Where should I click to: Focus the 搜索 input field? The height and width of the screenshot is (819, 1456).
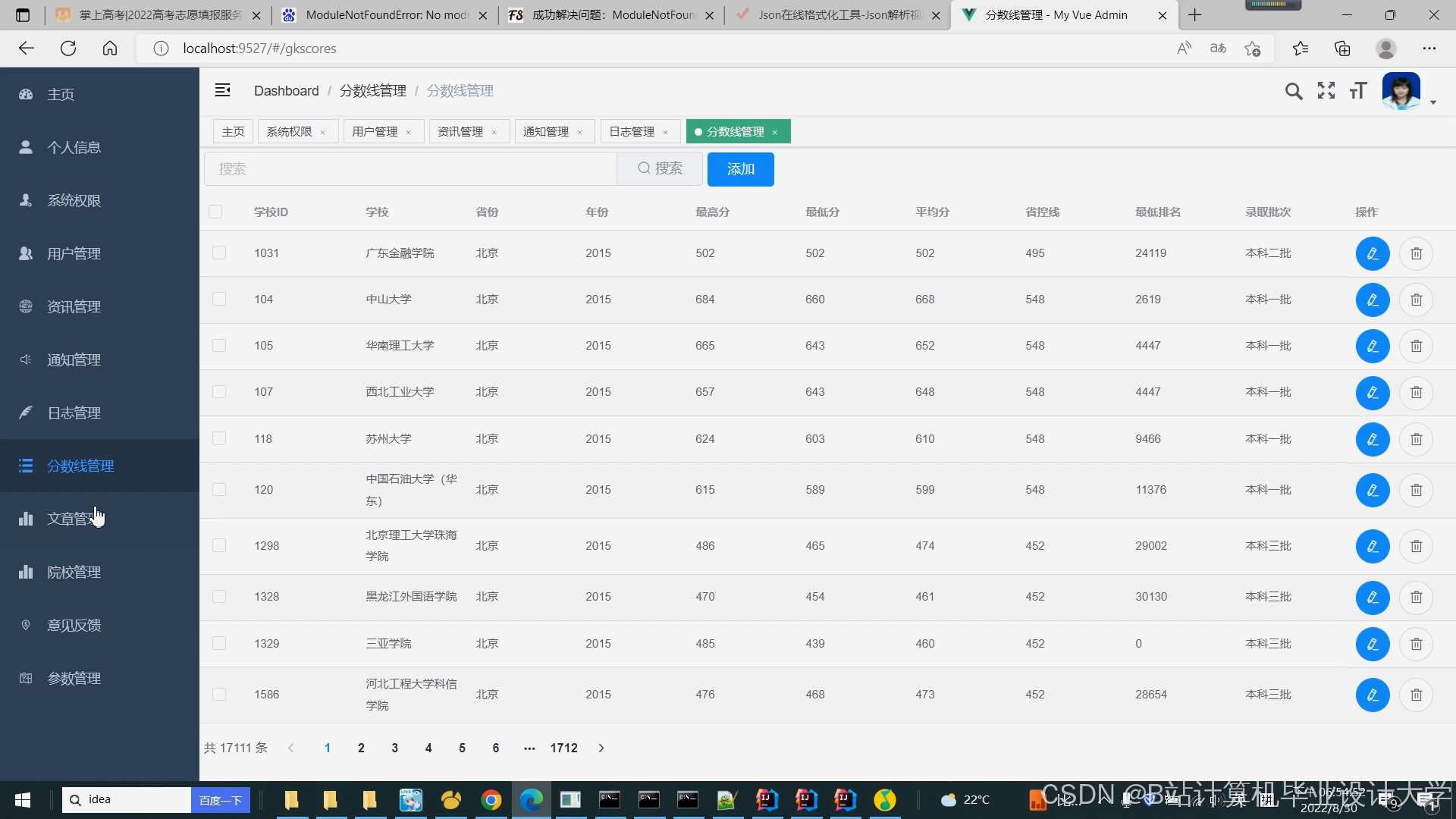409,168
